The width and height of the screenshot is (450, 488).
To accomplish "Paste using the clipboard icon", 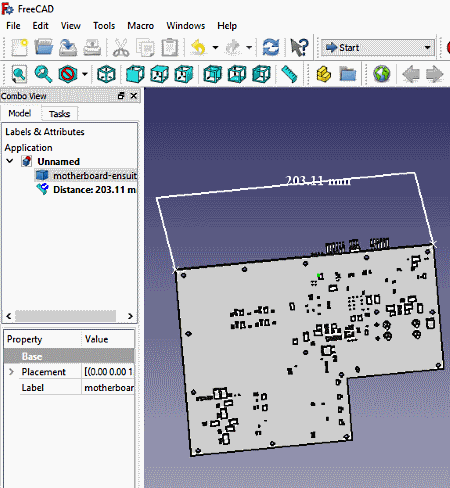I will (x=170, y=47).
